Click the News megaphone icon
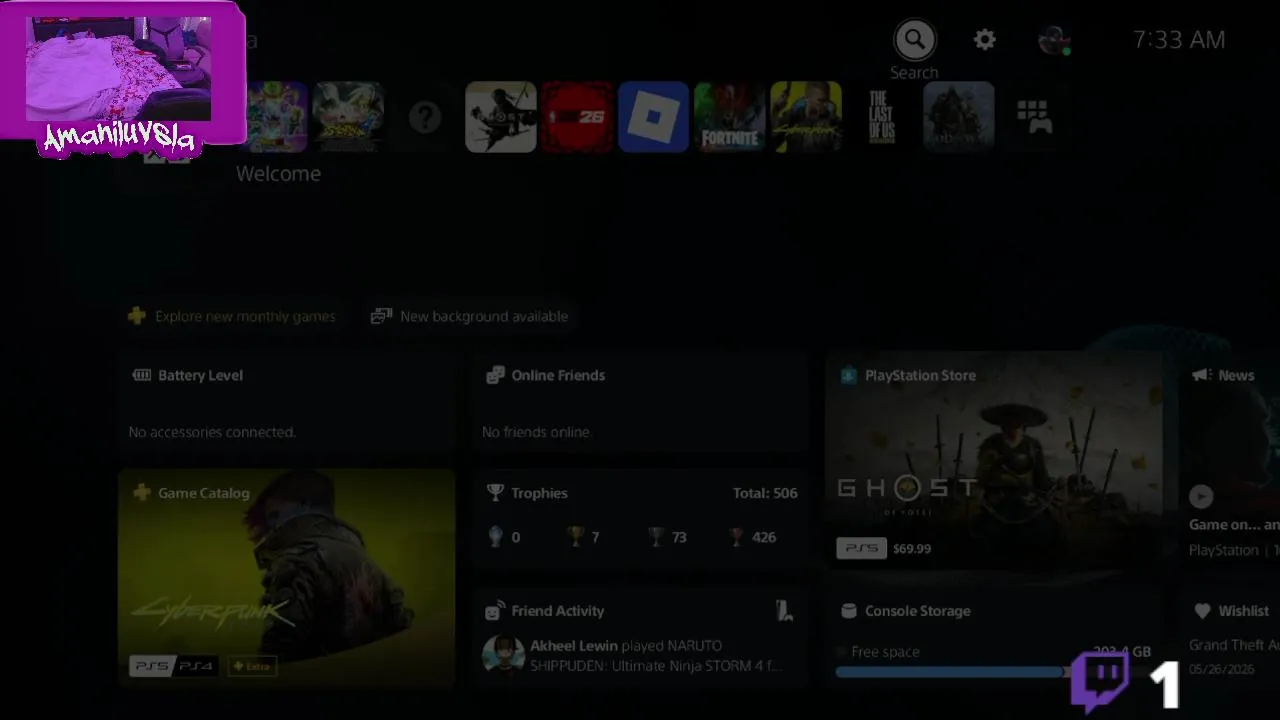 click(1201, 375)
